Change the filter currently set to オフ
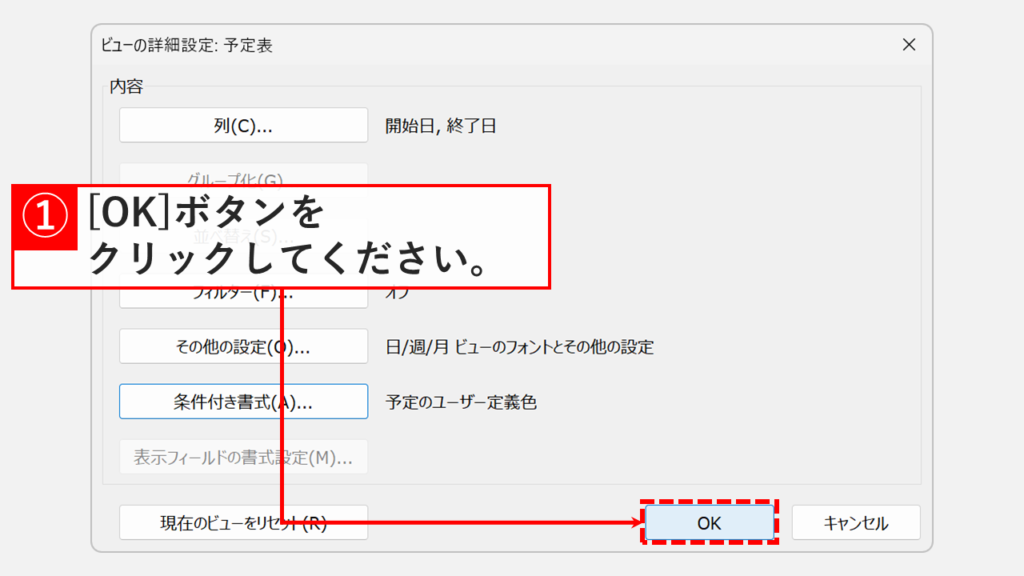 point(243,289)
